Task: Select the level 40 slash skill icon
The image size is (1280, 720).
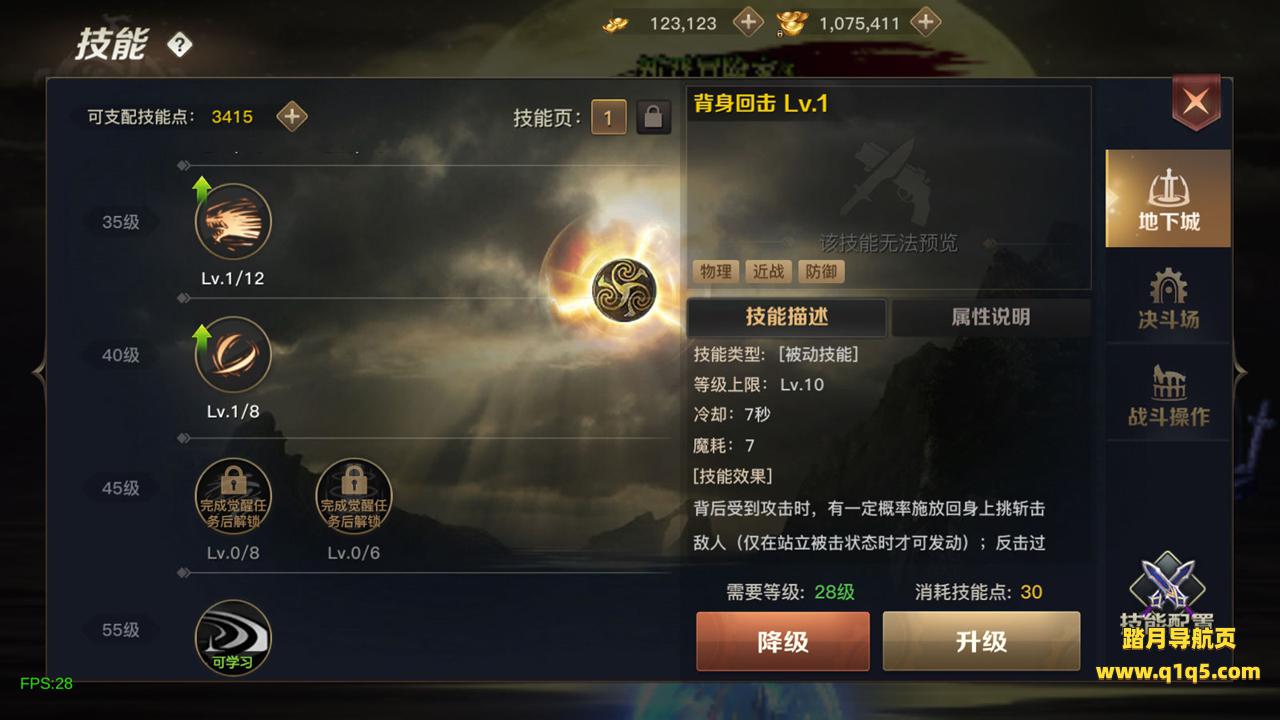Action: [x=233, y=355]
